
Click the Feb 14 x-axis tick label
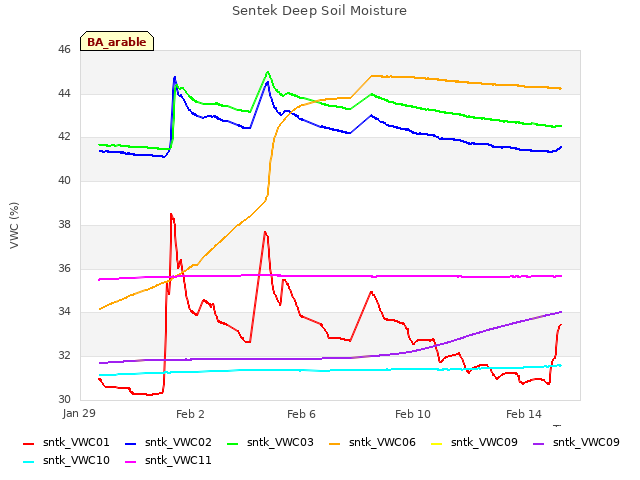524,414
